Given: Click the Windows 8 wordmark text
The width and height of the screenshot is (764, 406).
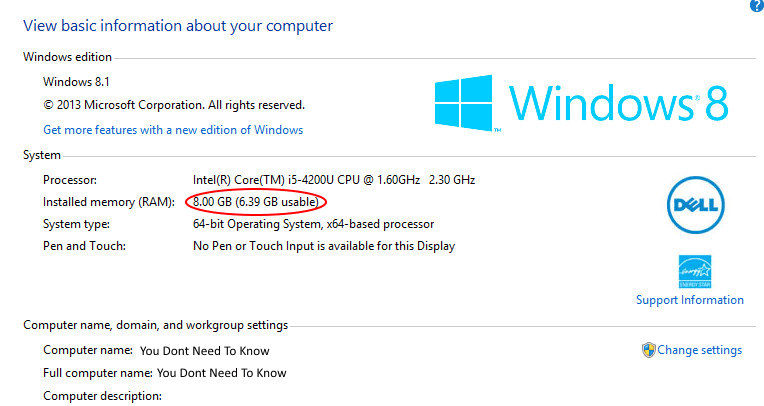Looking at the screenshot, I should [618, 103].
